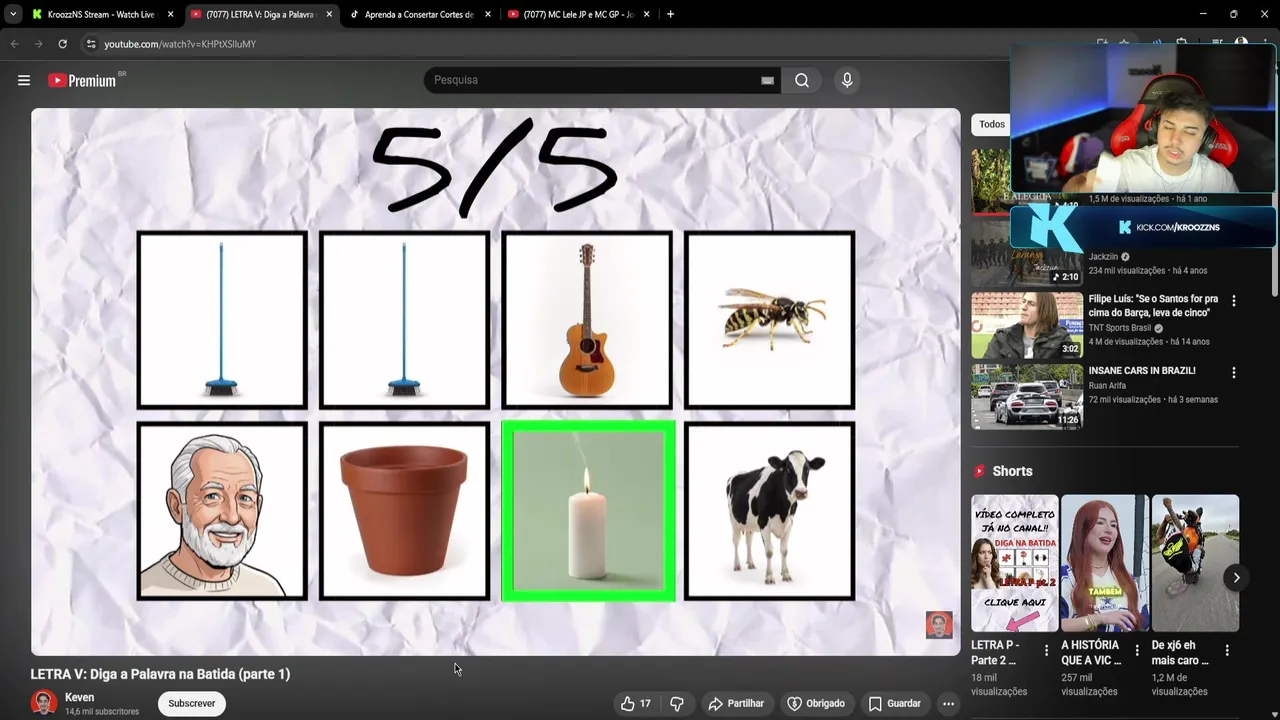The height and width of the screenshot is (720, 1280).
Task: Open options for INSANE CARS IN BRAZIL video
Action: [1233, 372]
